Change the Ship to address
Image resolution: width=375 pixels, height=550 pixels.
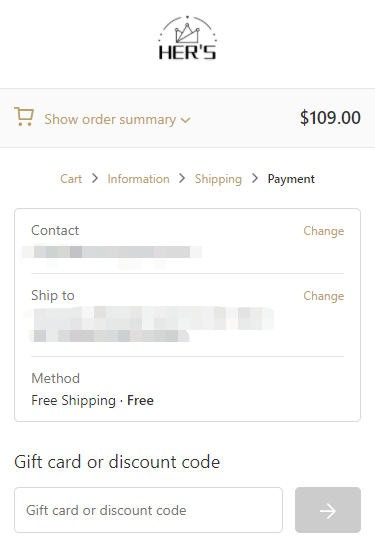pyautogui.click(x=323, y=296)
